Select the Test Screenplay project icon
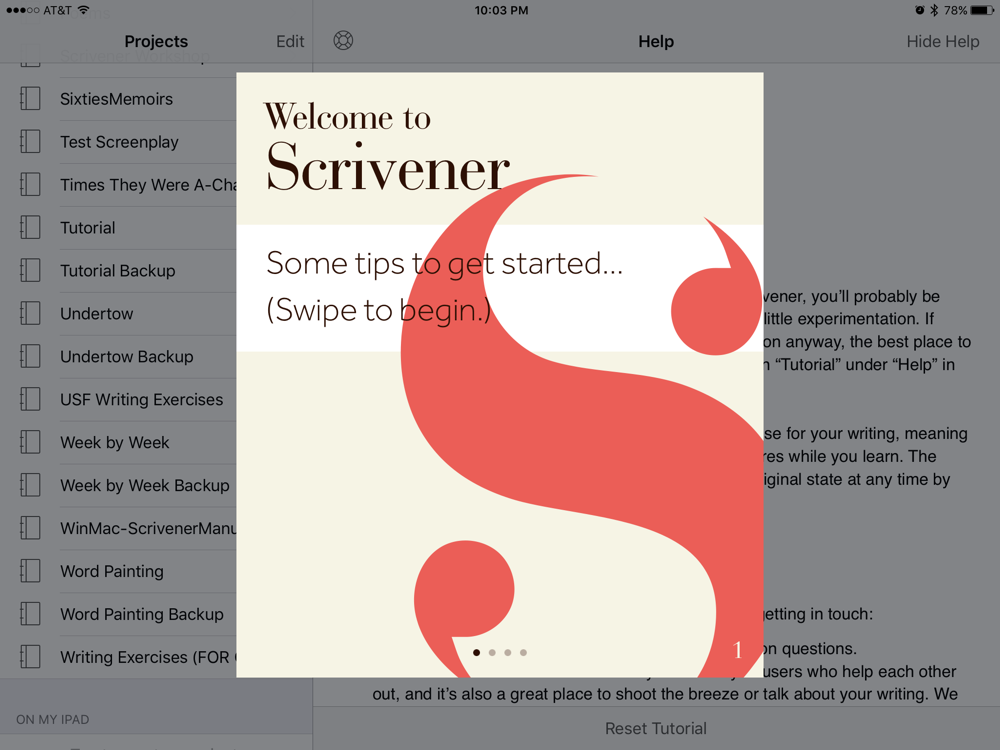Image resolution: width=1000 pixels, height=750 pixels. [30, 142]
